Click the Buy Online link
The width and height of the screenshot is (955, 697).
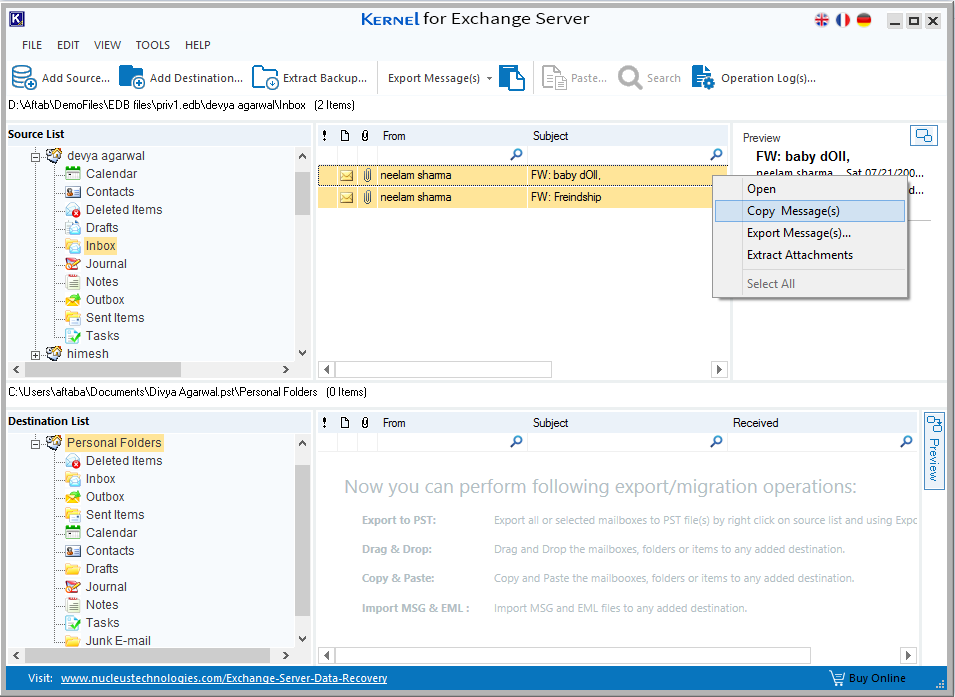(877, 678)
